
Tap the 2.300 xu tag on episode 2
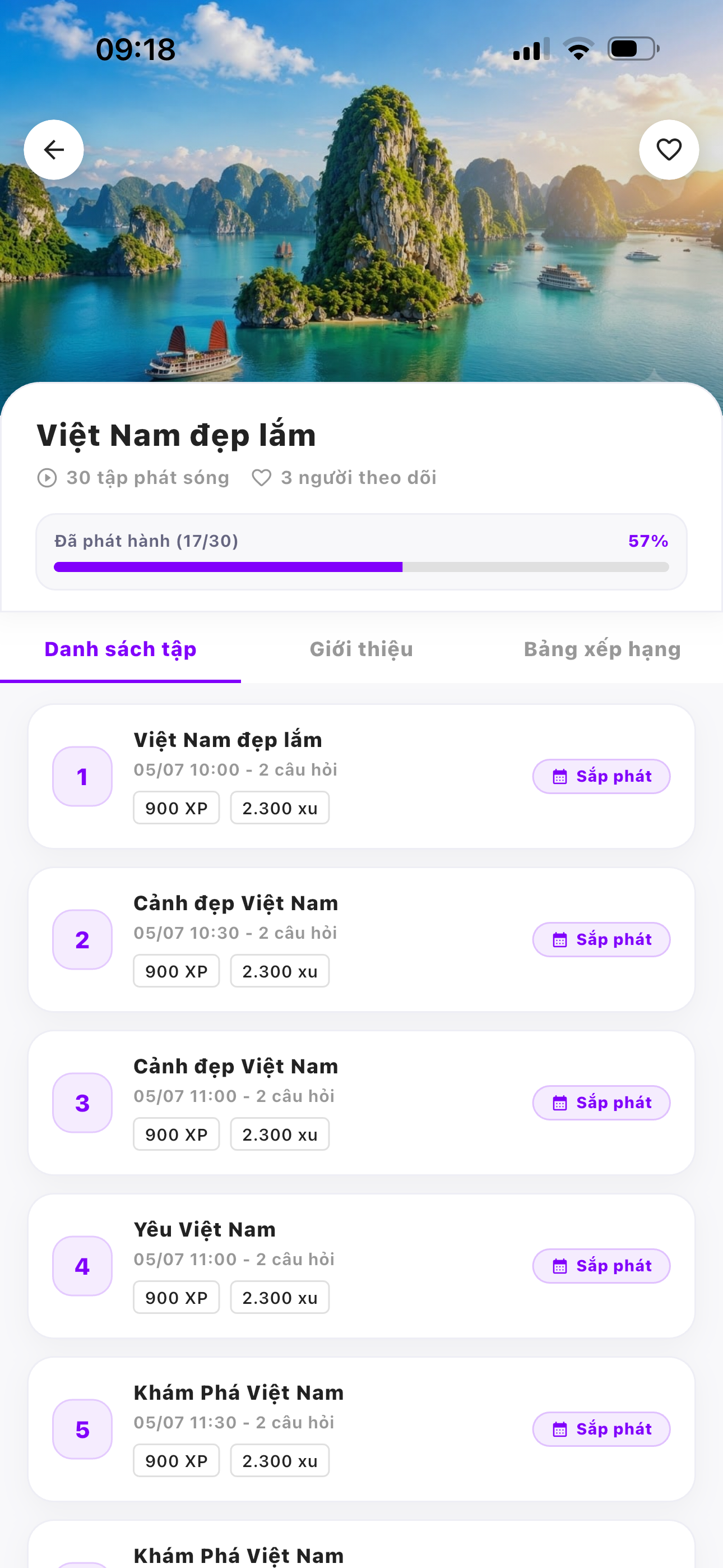(280, 971)
